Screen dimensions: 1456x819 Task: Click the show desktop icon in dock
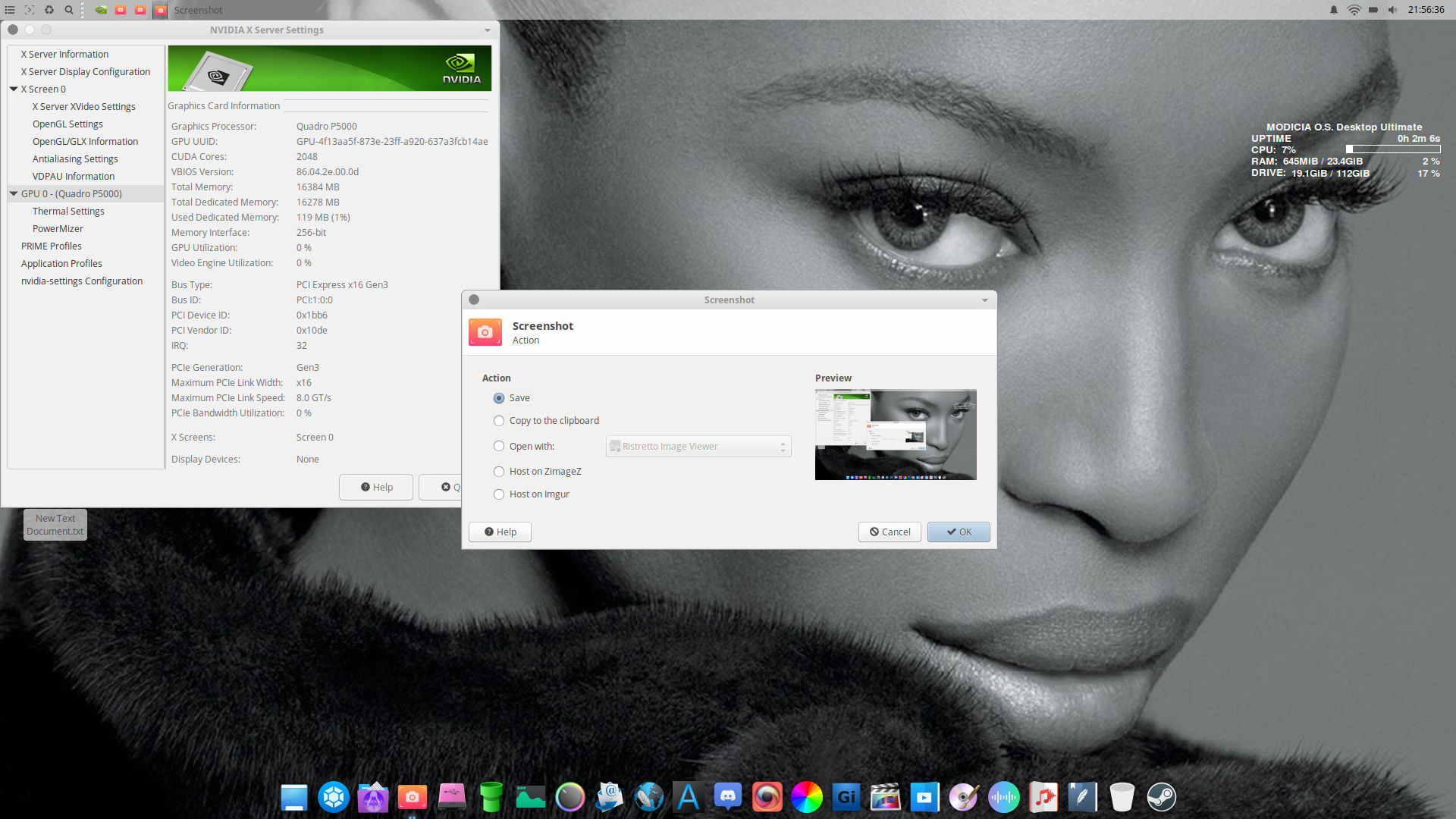294,797
